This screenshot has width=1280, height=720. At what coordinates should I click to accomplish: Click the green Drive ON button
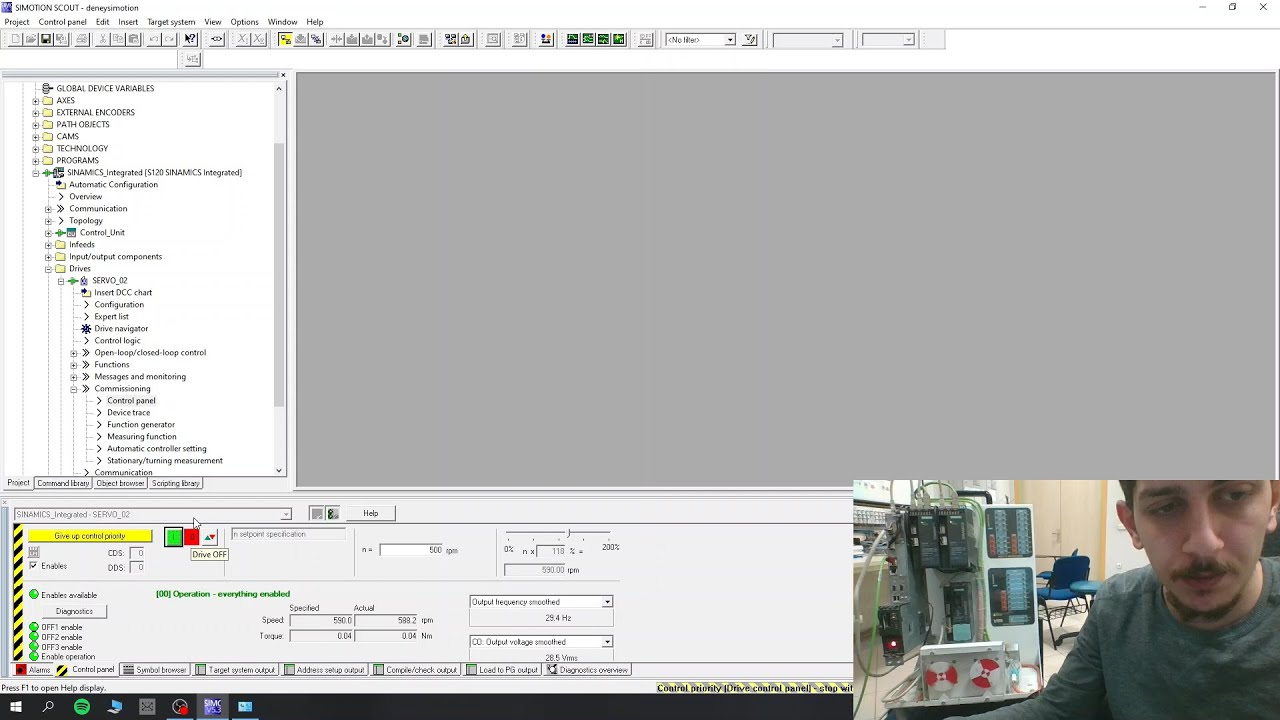click(174, 537)
